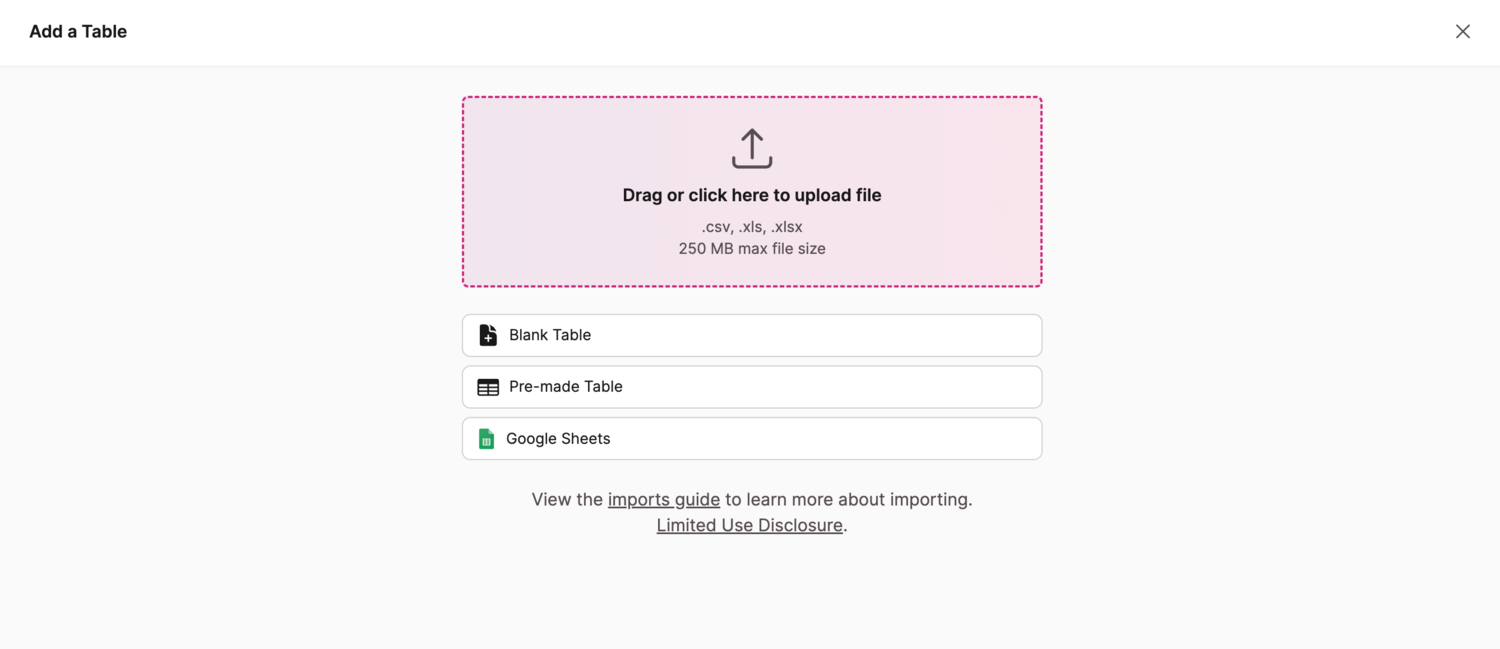This screenshot has height=649, width=1500.
Task: Click the upload arrow icon
Action: (x=752, y=148)
